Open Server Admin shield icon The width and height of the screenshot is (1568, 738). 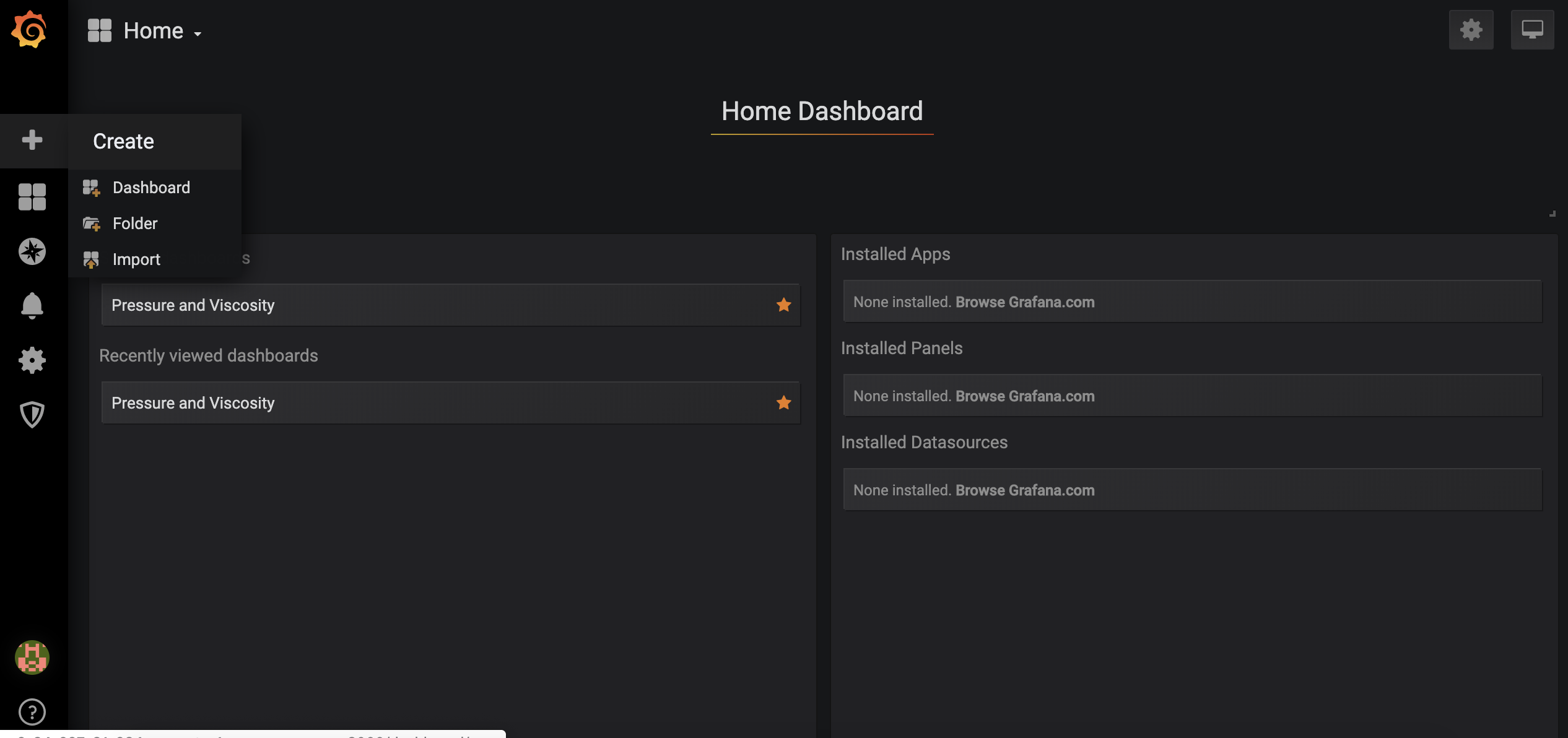32,414
